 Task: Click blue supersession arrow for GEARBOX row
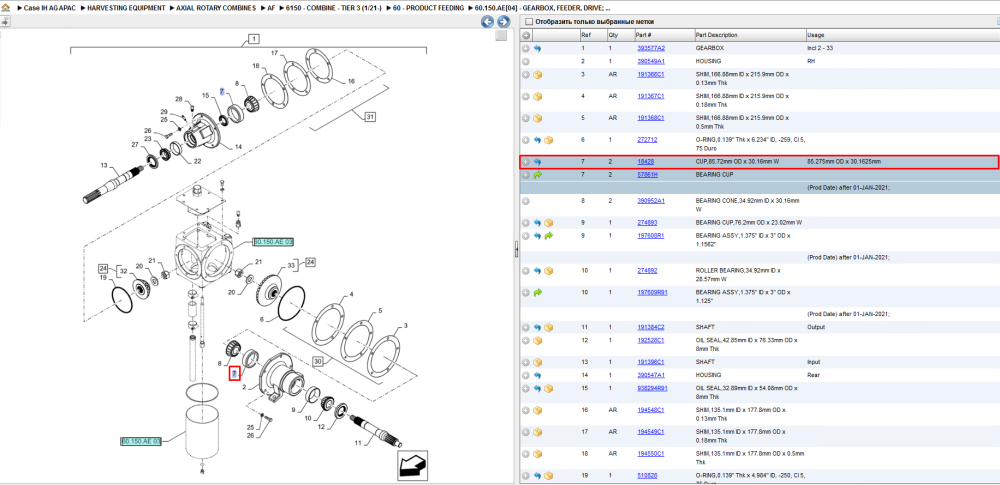(x=538, y=48)
